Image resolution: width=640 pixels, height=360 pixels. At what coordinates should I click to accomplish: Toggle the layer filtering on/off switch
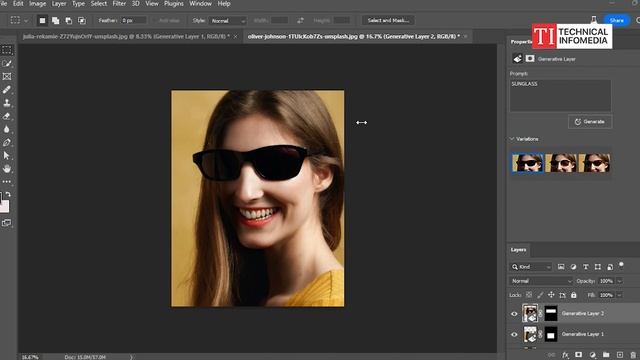[x=621, y=266]
